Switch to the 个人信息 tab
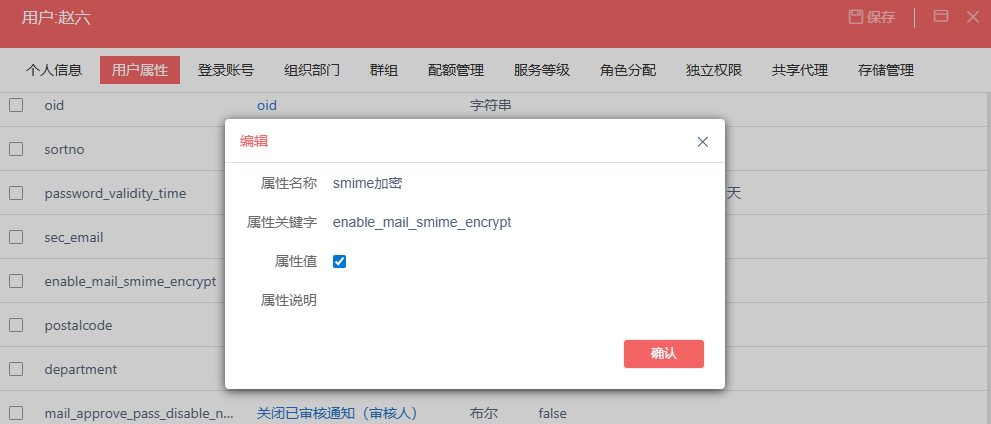 click(54, 70)
